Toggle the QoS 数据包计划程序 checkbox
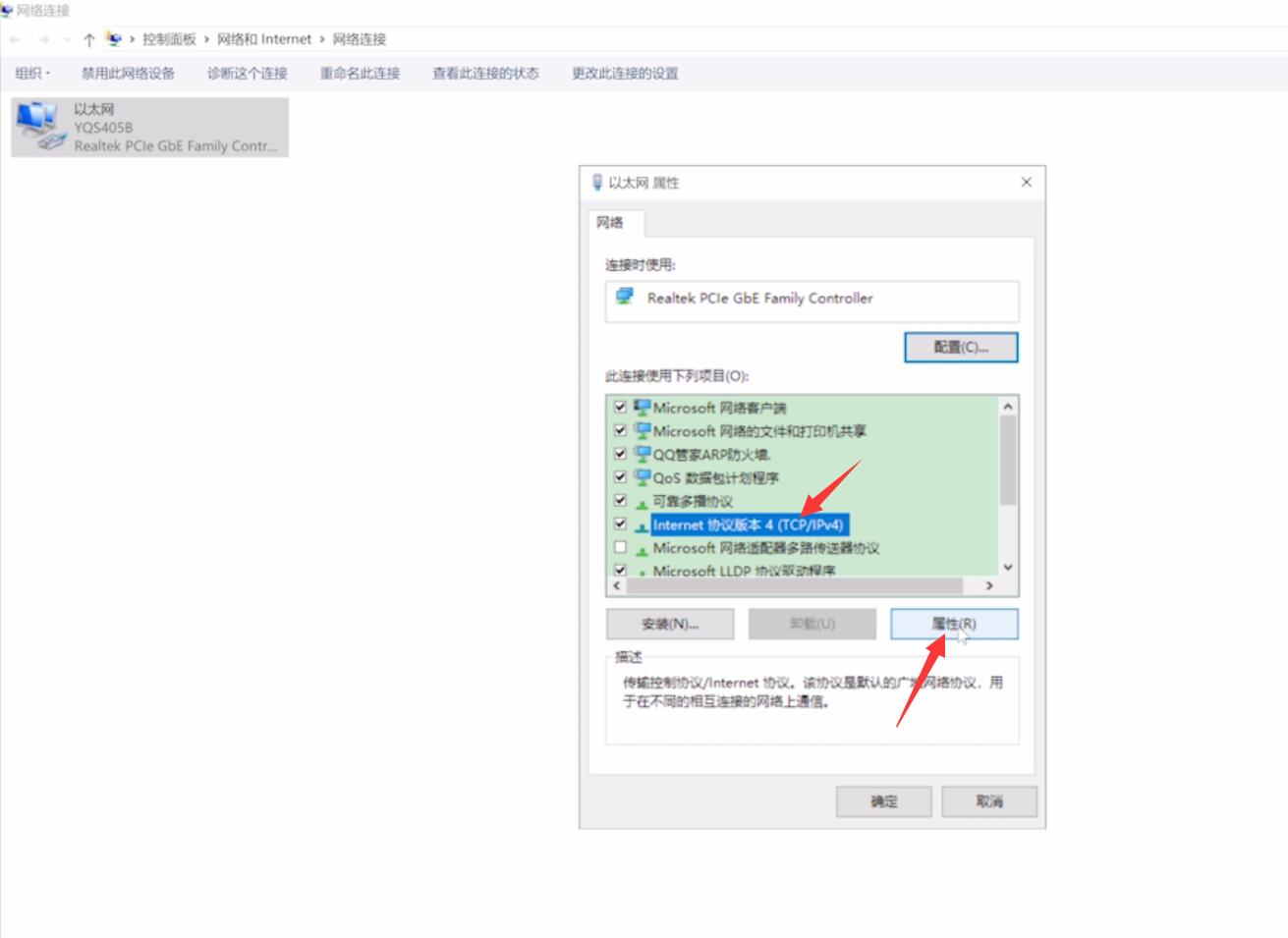The height and width of the screenshot is (938, 1288). [620, 477]
